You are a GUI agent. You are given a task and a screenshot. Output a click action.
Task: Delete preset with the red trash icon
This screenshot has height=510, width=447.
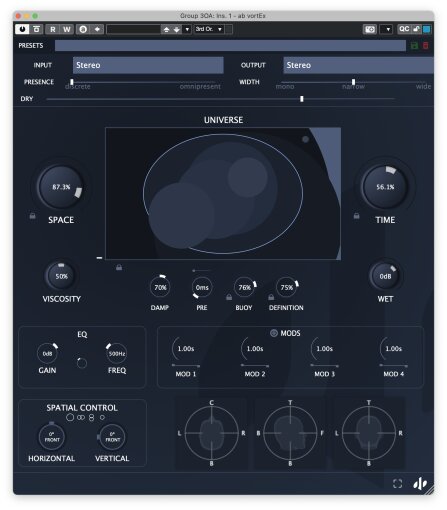point(425,46)
